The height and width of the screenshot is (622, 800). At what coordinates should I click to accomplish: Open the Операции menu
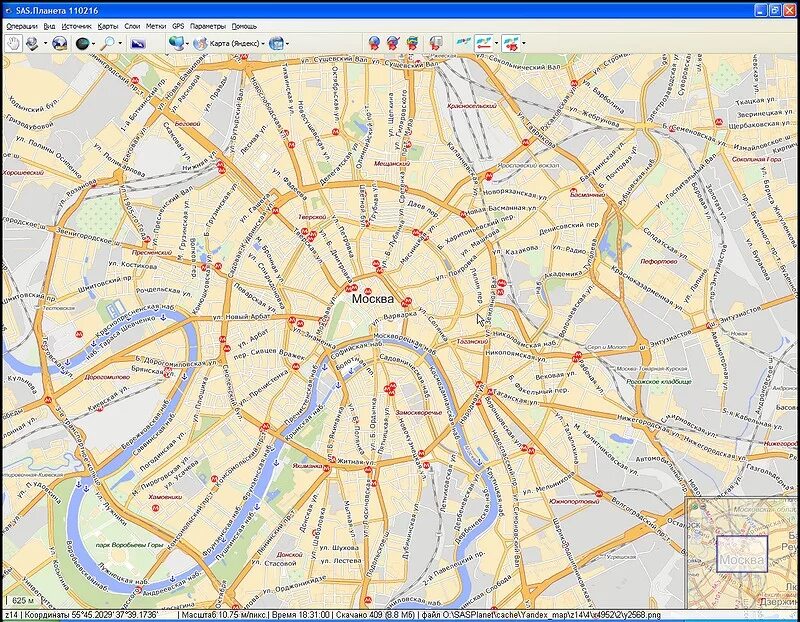[x=22, y=26]
